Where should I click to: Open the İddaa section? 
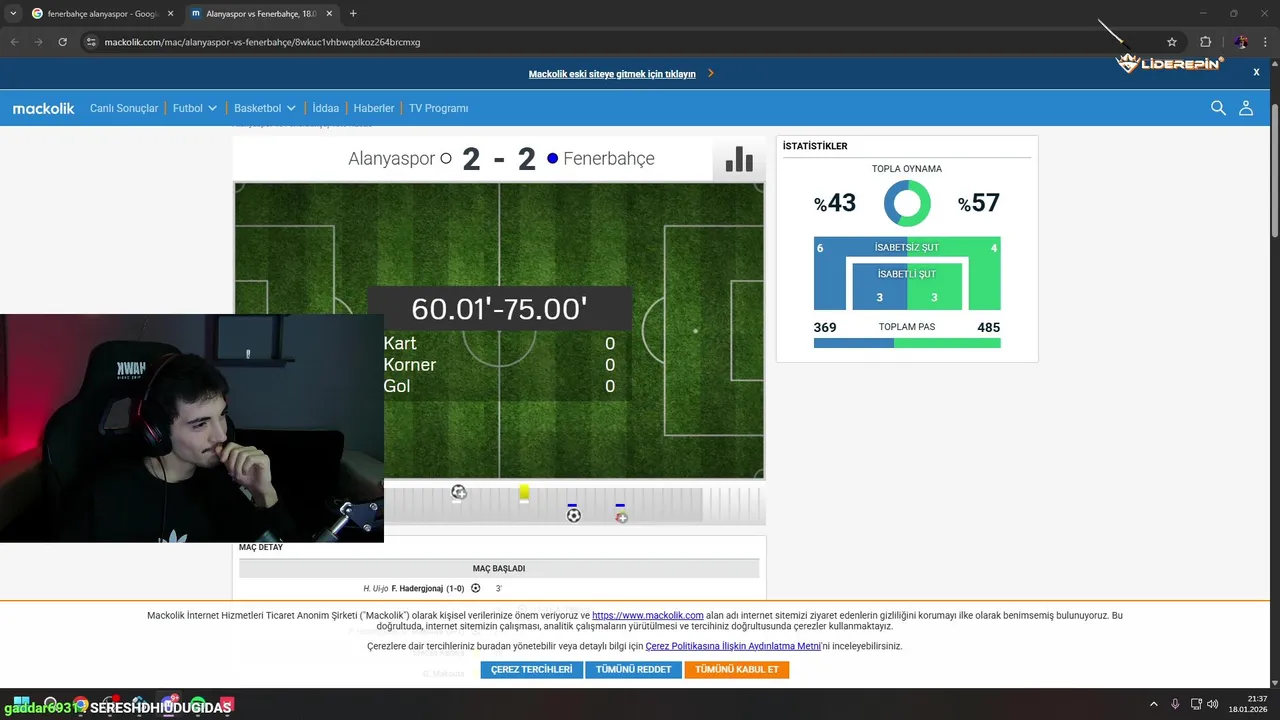pos(326,108)
